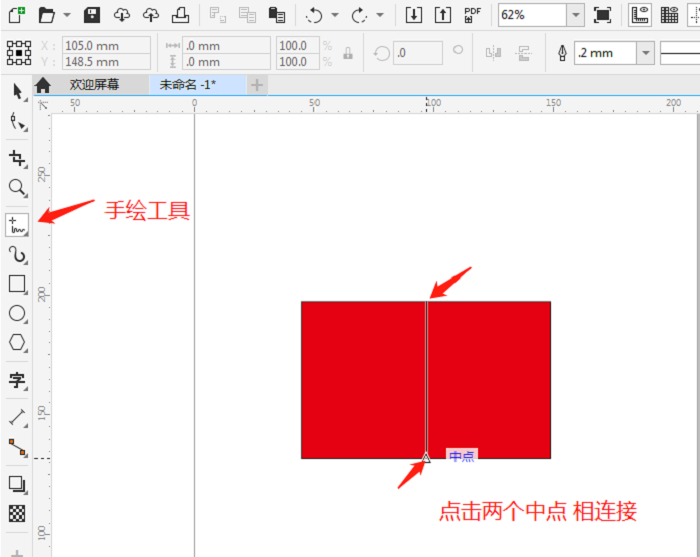Select the Parallel Dimension tool

pos(17,418)
